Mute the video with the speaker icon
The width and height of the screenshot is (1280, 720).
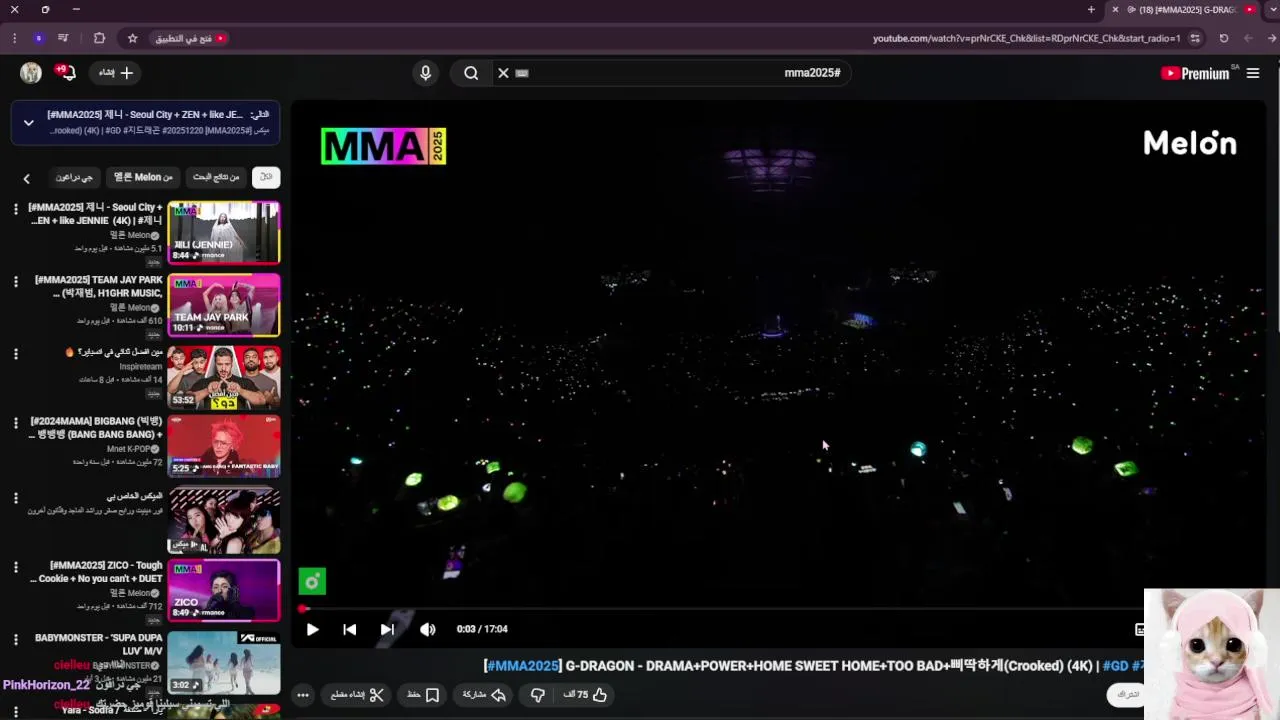[428, 629]
